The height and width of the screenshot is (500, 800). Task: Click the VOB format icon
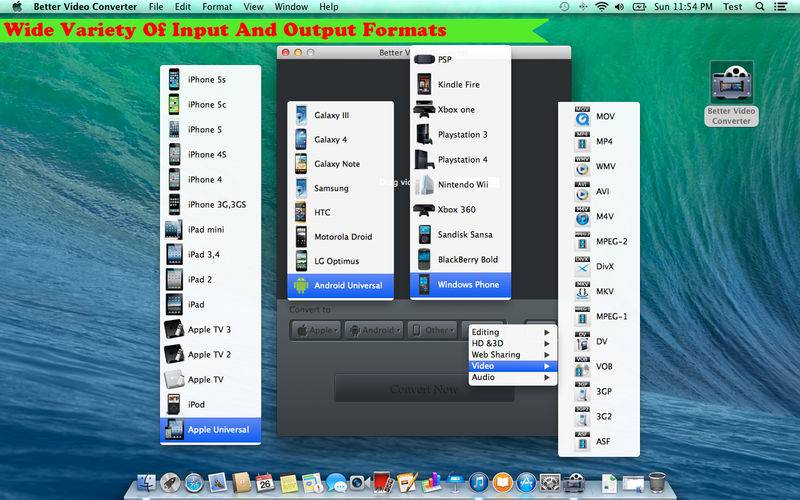pos(582,366)
